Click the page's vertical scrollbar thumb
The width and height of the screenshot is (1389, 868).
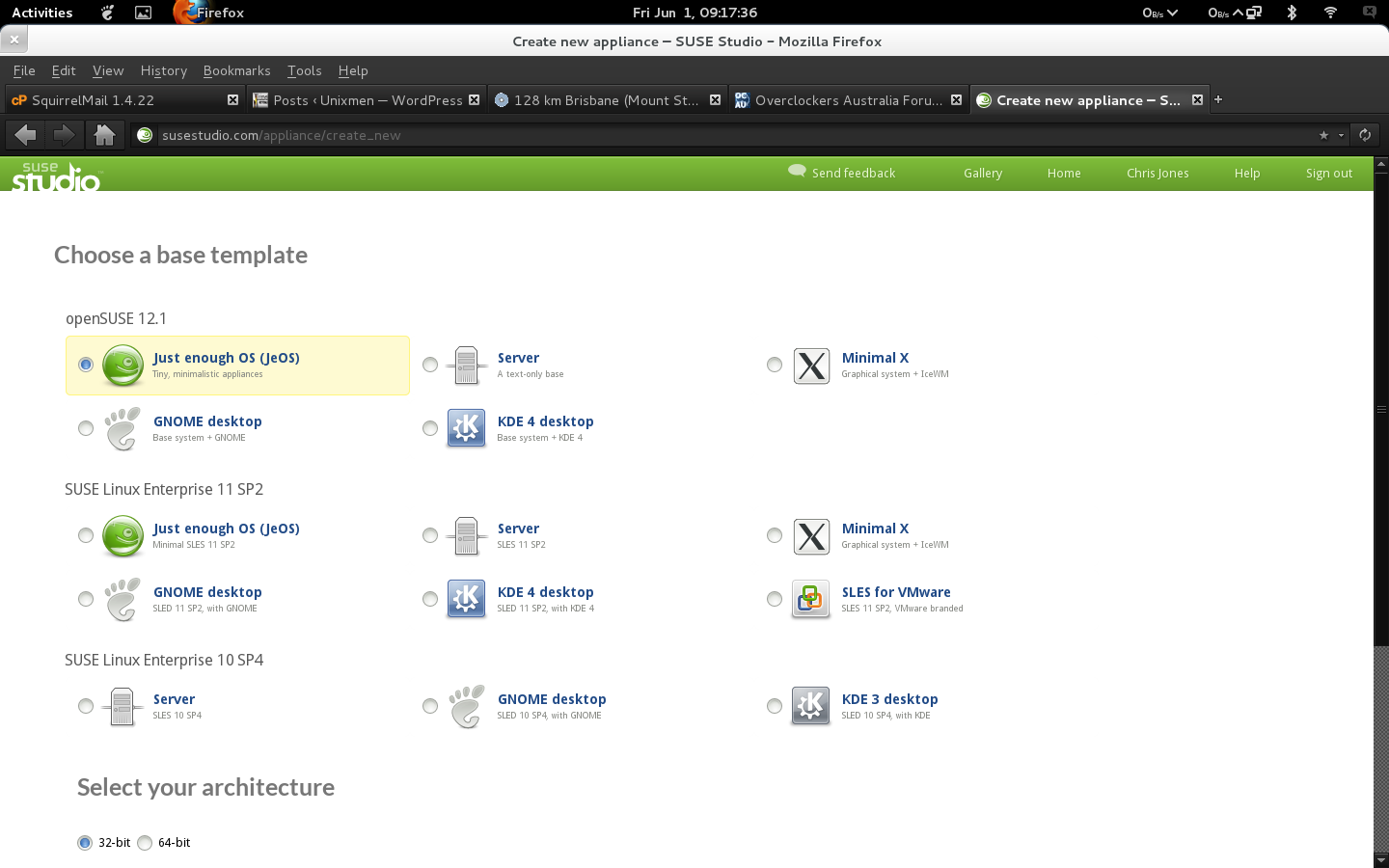point(1381,410)
